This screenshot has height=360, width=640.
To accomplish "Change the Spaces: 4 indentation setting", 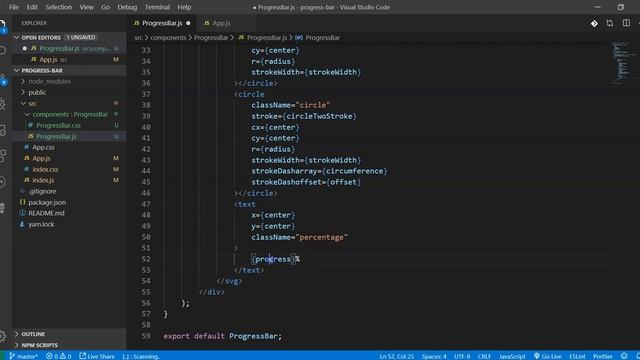I will click(x=434, y=356).
